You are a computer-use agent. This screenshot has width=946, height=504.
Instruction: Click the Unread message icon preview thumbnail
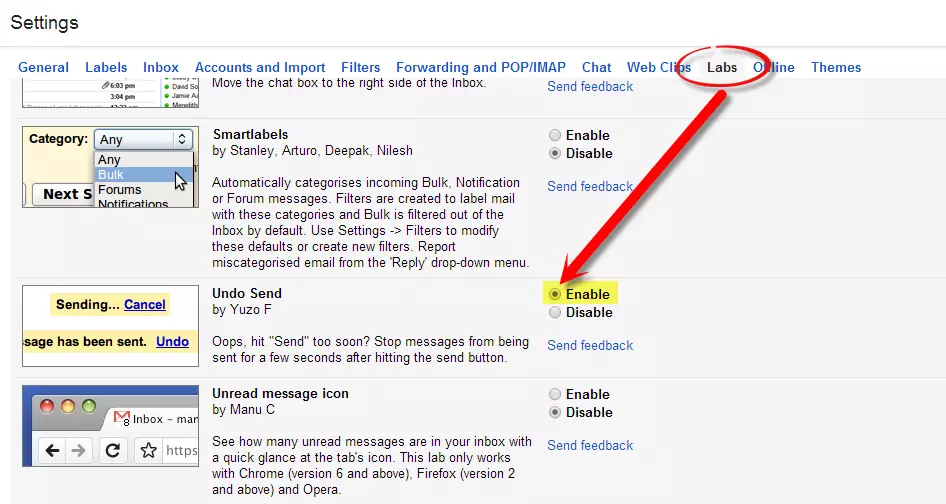[x=110, y=426]
